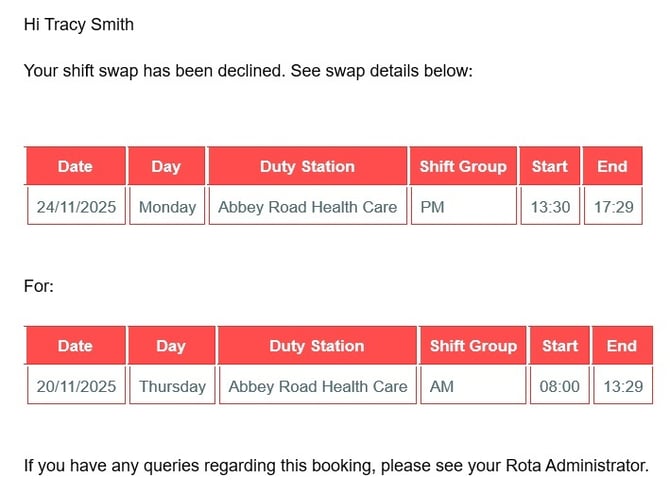Click the 08:00 start time cell
Image resolution: width=670 pixels, height=494 pixels.
(559, 386)
